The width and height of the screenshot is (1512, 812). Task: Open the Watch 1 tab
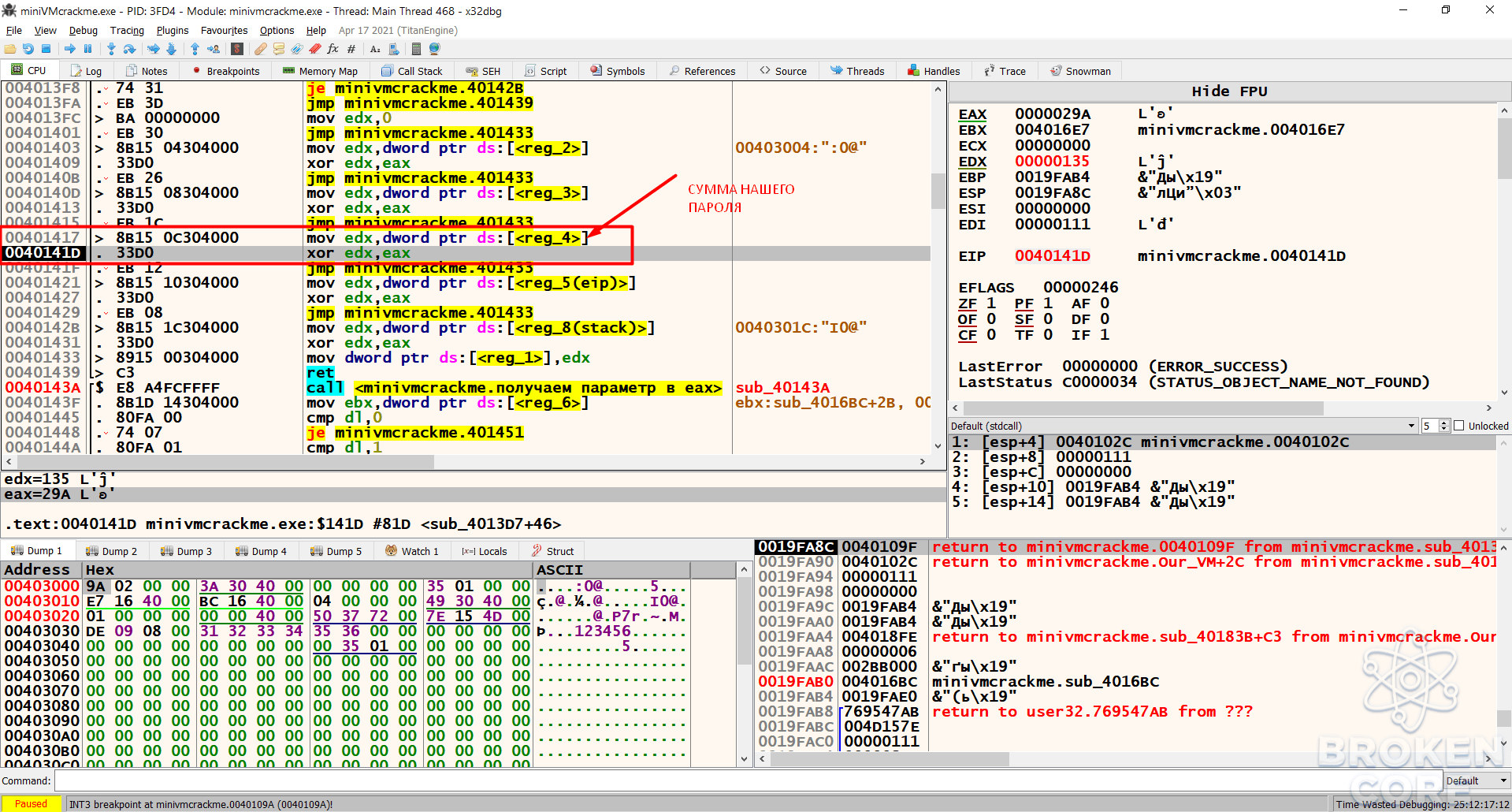coord(412,551)
